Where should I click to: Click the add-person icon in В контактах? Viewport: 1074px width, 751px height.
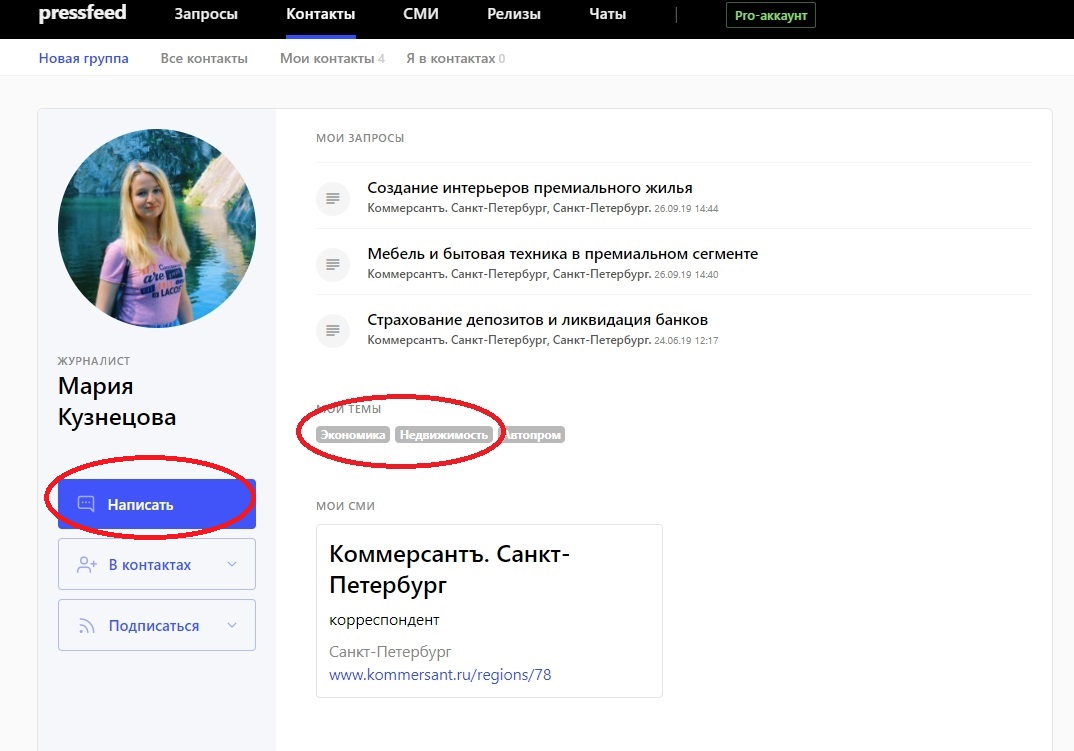pos(86,565)
